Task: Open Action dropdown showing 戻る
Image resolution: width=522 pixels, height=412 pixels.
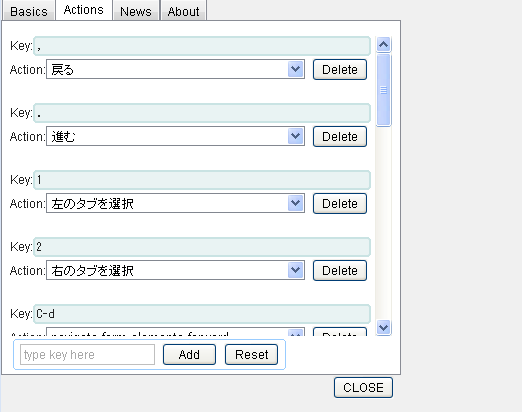Action: pos(175,70)
